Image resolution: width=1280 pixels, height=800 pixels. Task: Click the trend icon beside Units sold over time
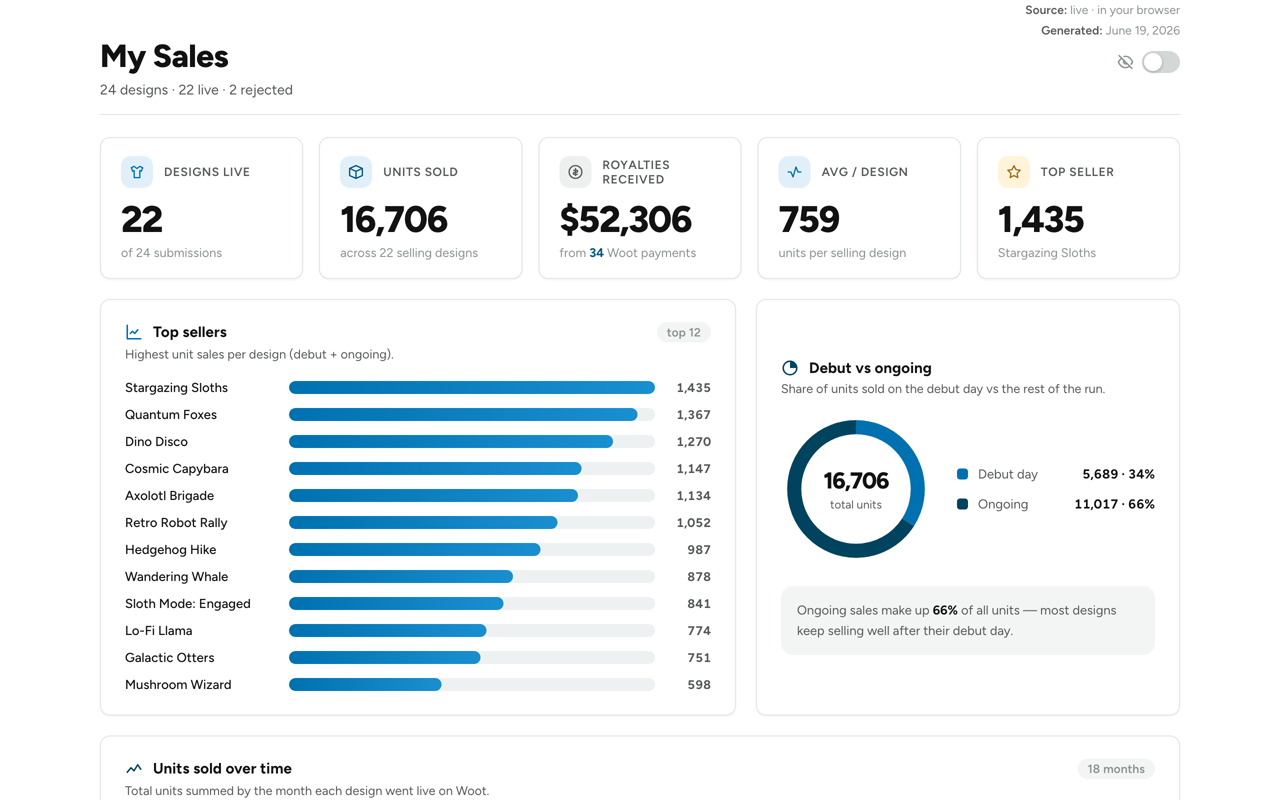coord(134,769)
